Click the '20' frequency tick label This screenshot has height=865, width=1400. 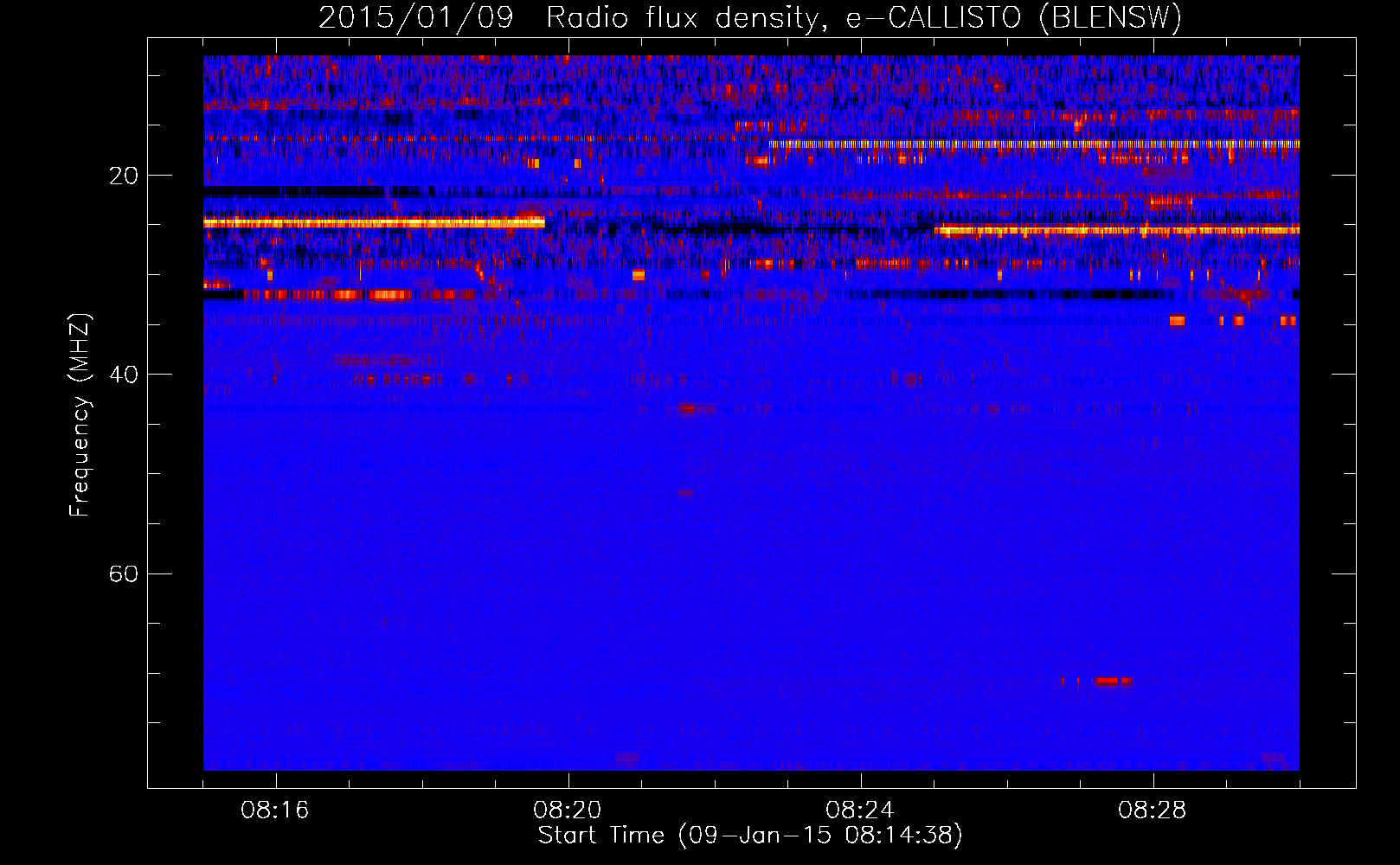[x=123, y=176]
